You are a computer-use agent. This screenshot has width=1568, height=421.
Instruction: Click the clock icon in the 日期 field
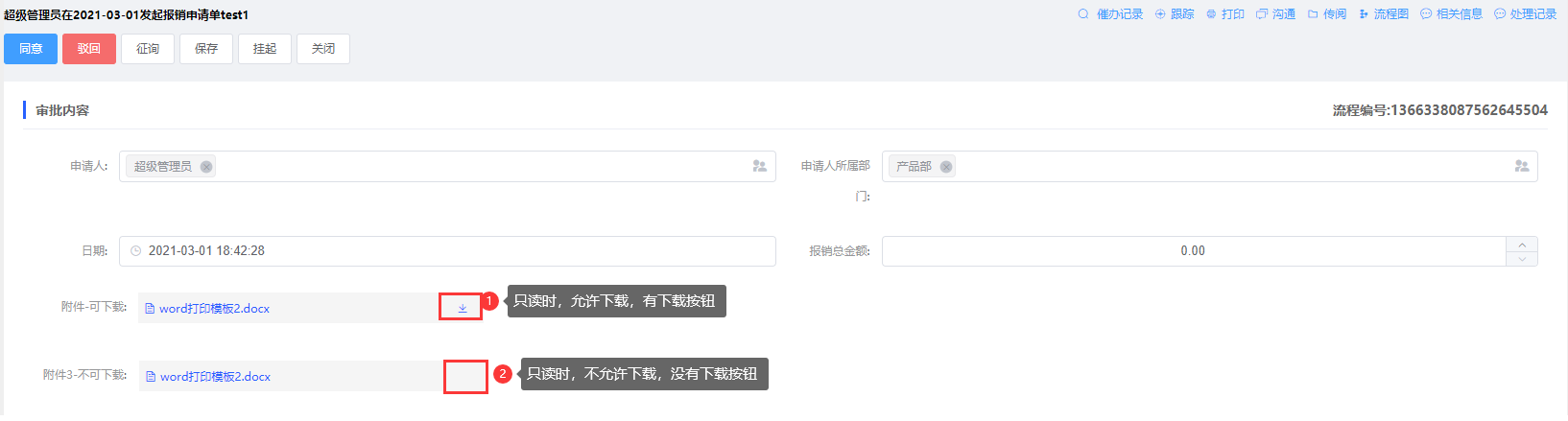coord(136,251)
